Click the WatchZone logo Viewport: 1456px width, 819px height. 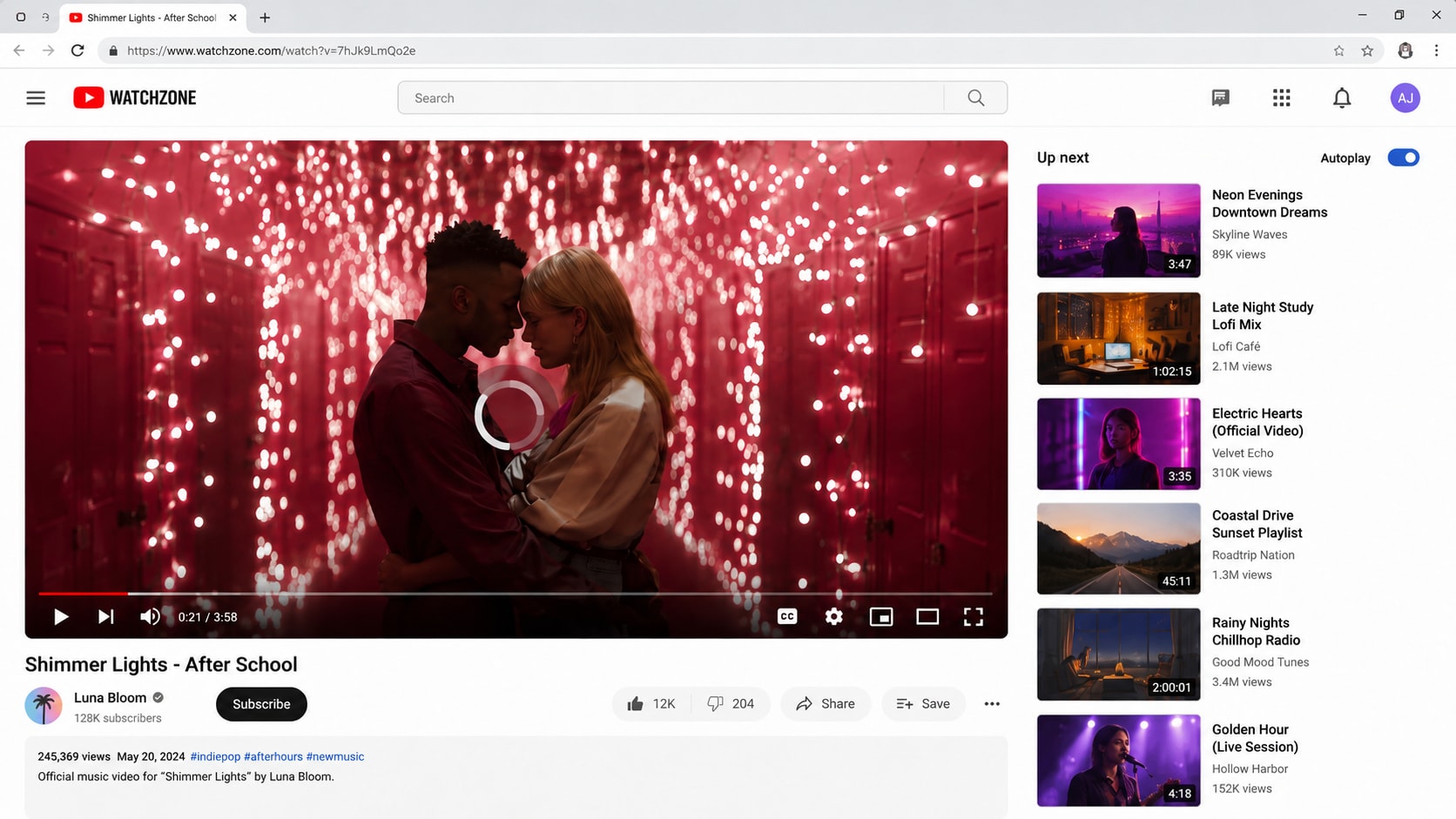click(135, 97)
